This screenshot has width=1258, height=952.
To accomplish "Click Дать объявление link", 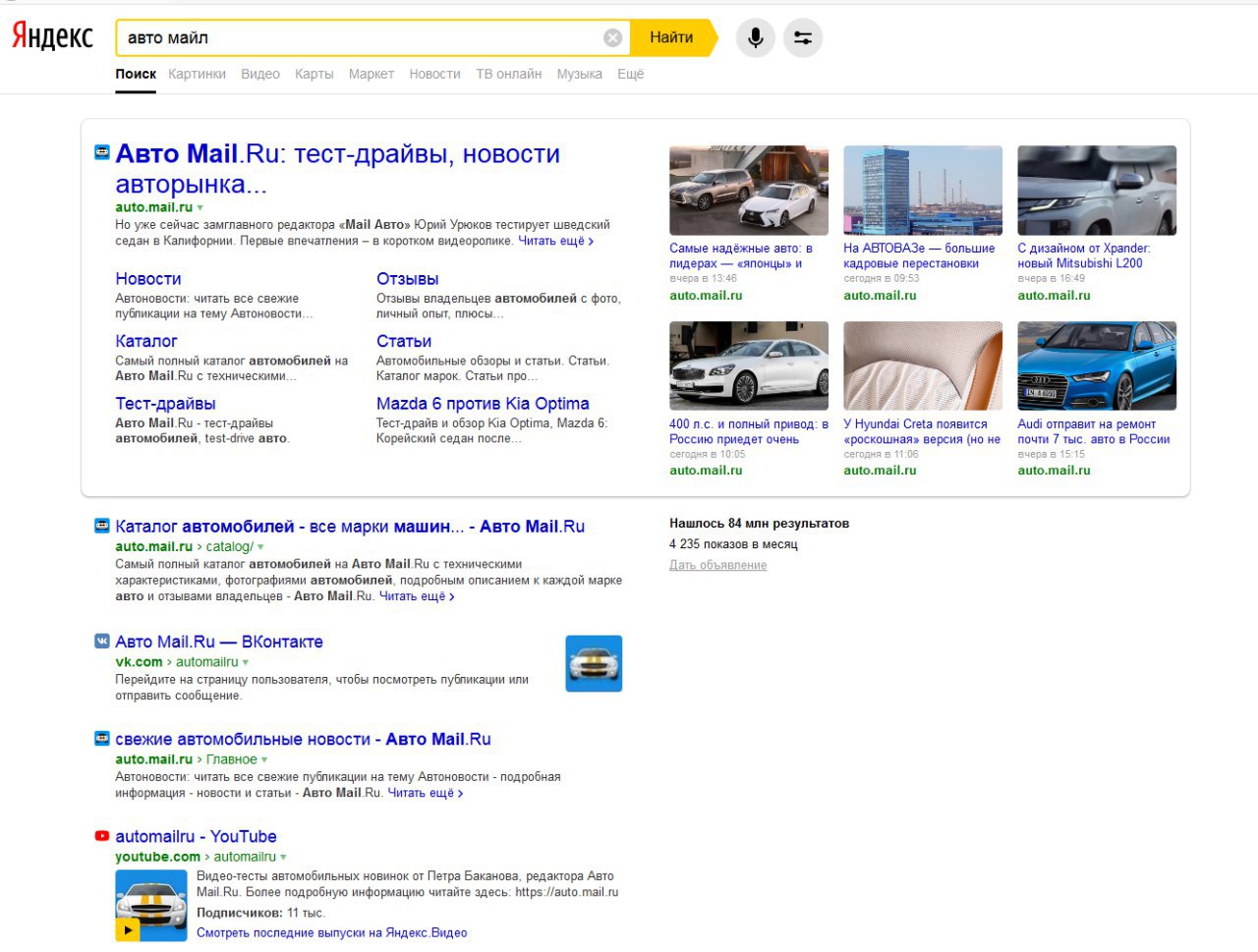I will (718, 565).
